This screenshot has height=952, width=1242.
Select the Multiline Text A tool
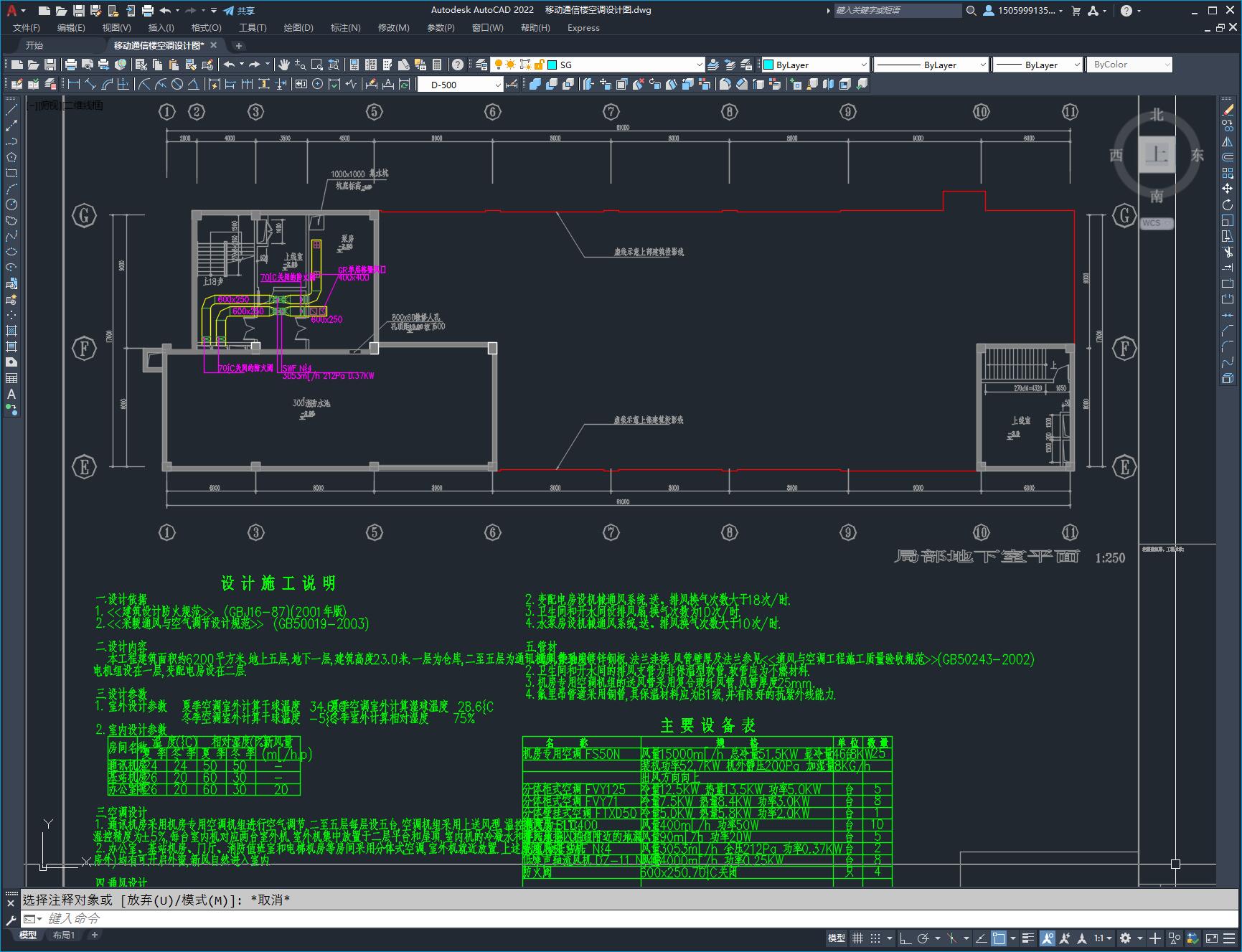tap(11, 395)
